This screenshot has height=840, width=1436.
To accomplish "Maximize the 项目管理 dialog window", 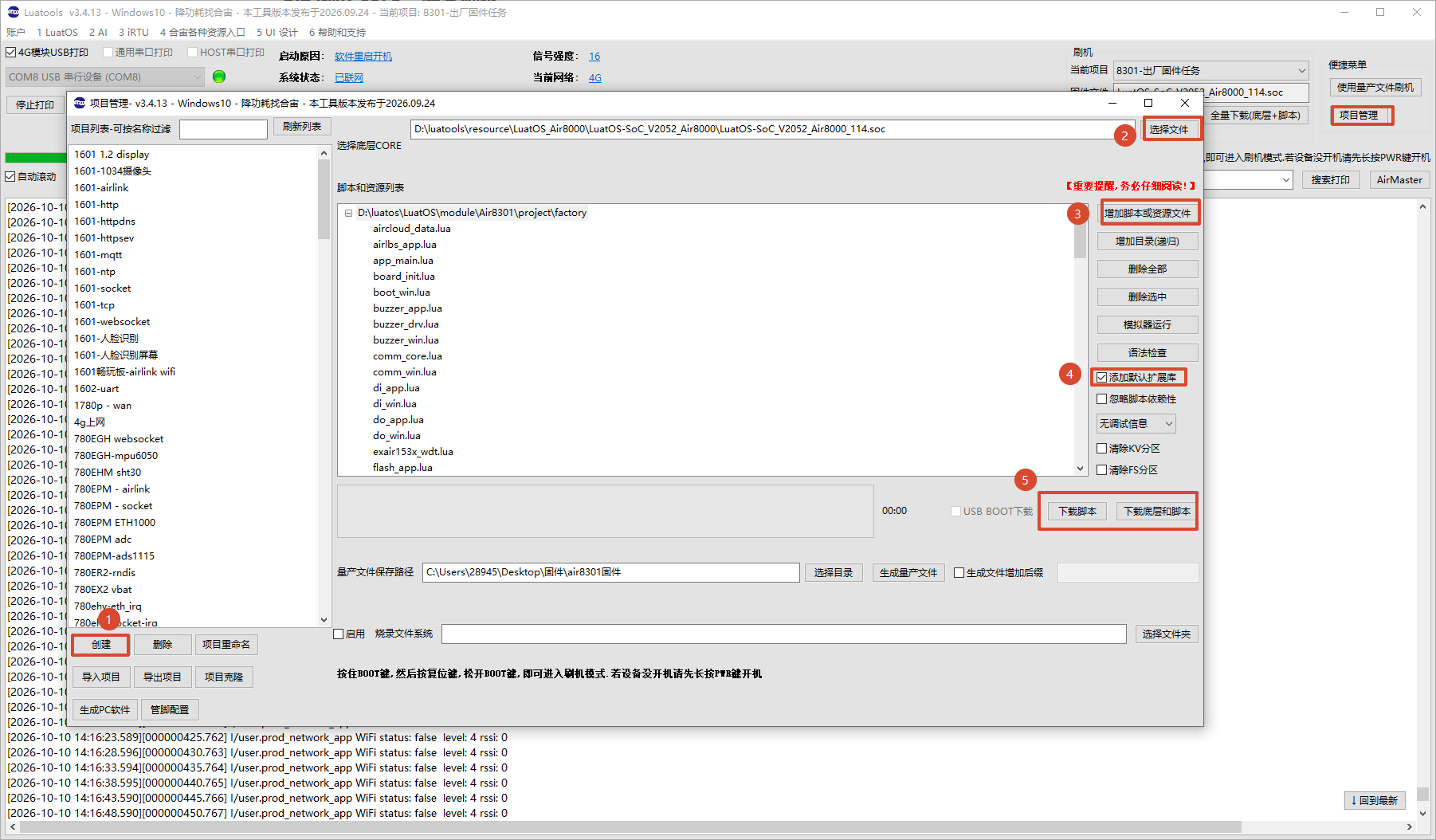I will (1148, 103).
